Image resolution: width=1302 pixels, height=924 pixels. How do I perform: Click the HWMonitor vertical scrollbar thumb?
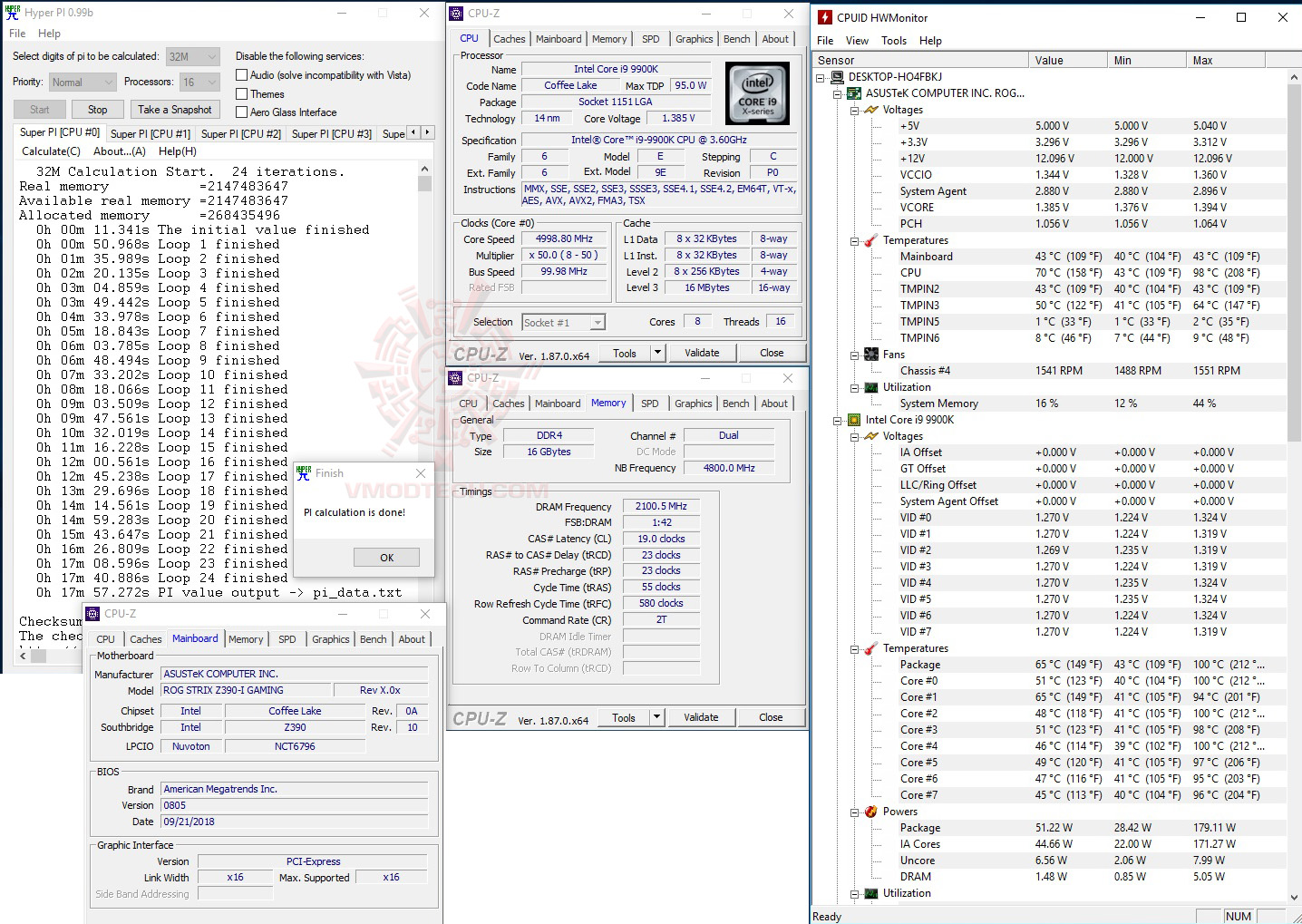coord(1294,263)
